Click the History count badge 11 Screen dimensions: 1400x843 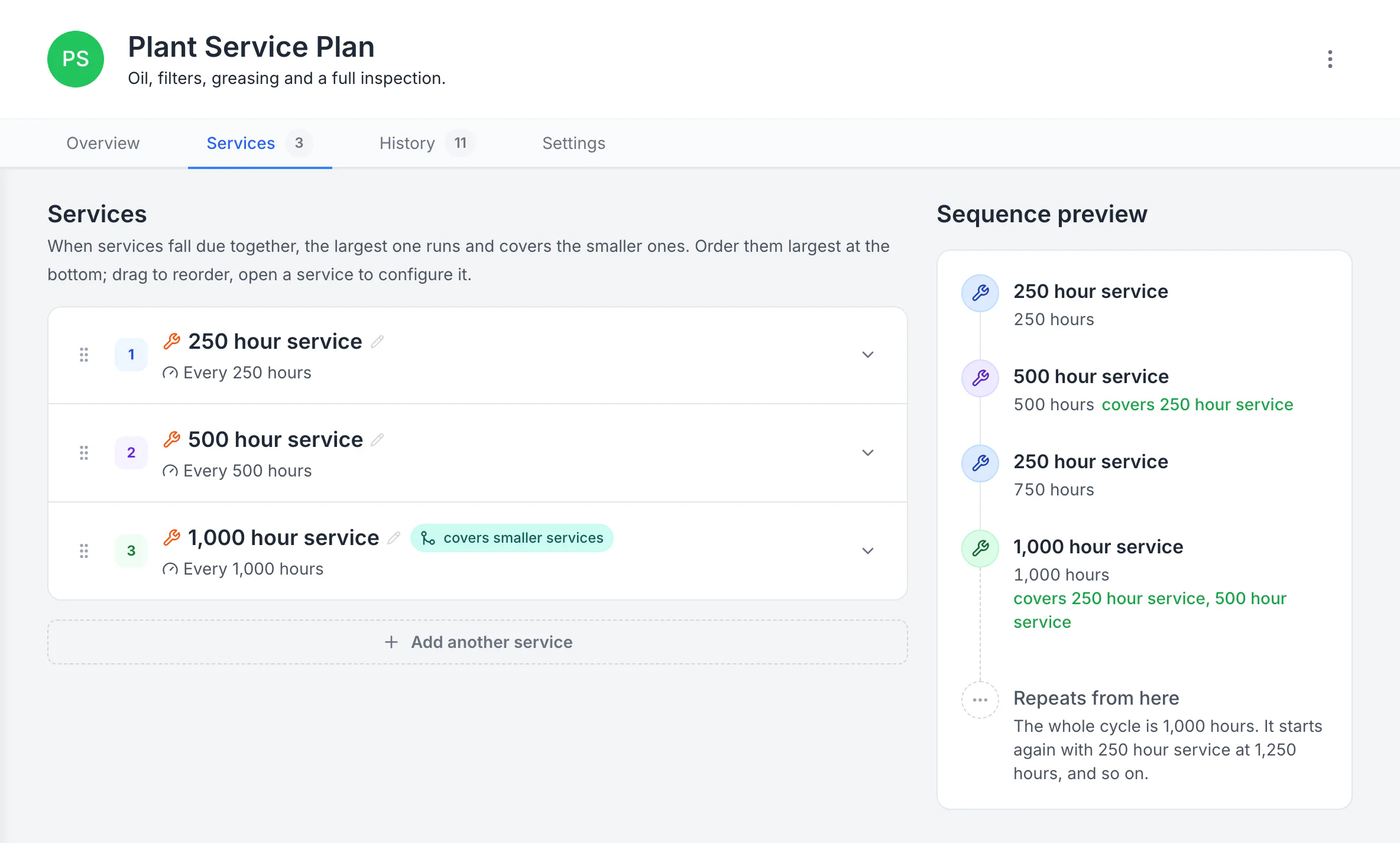[x=460, y=143]
